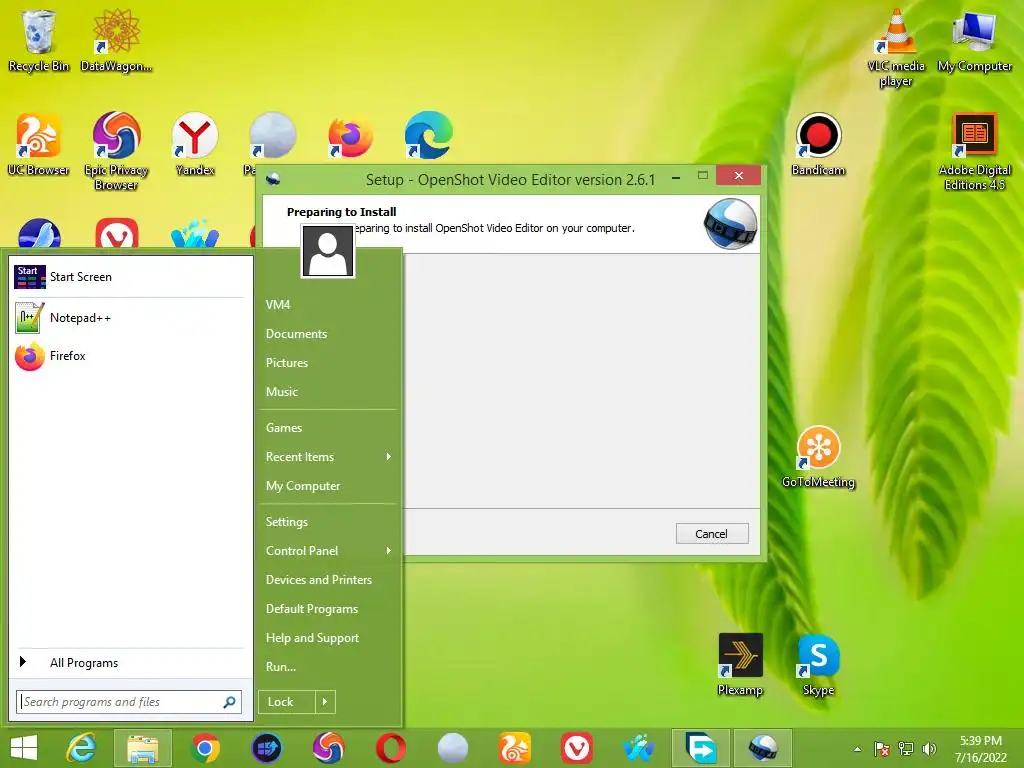Open the My Computer desktop icon
The height and width of the screenshot is (768, 1024).
point(974,40)
